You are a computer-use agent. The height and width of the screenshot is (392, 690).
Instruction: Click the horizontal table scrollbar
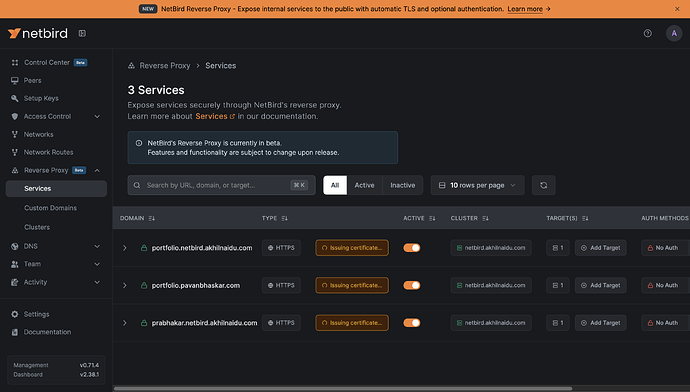click(x=343, y=388)
